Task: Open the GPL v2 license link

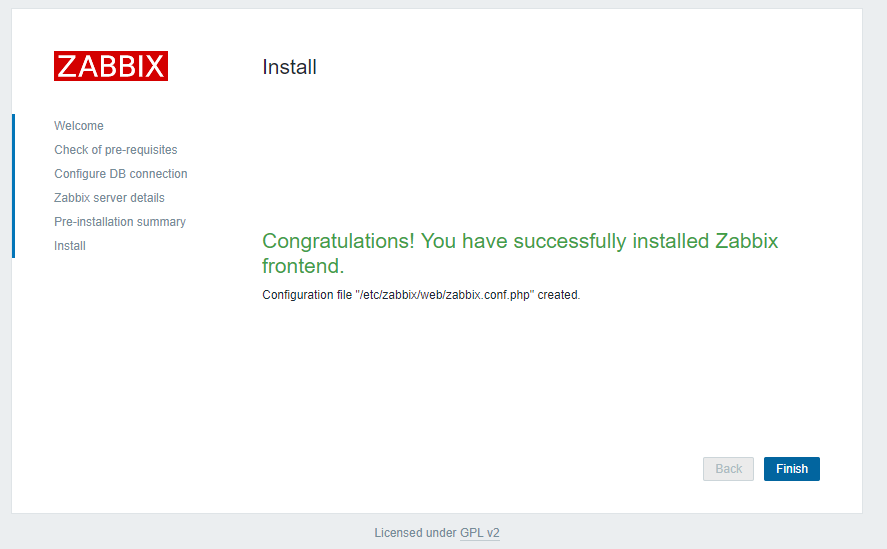Action: tap(479, 533)
